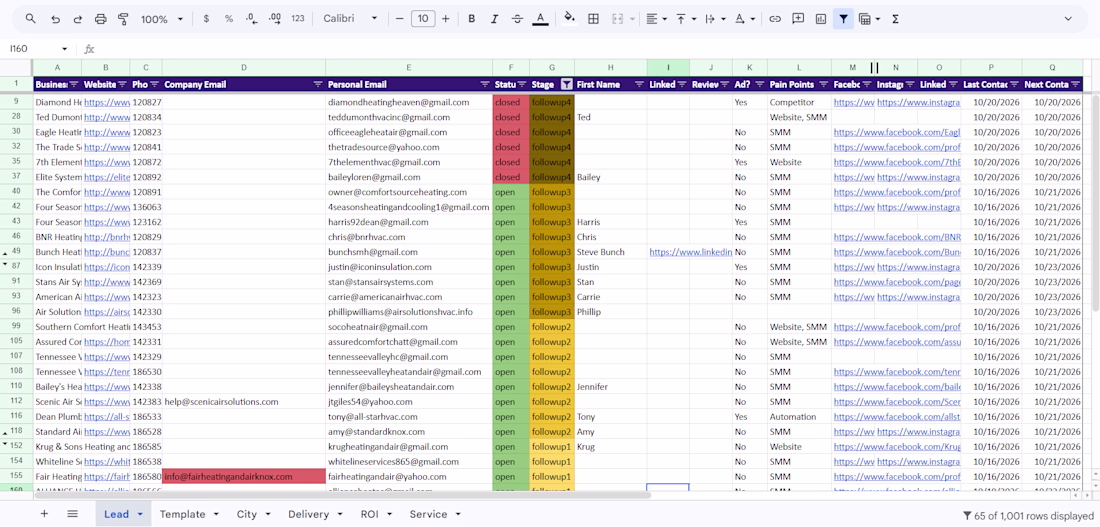
Task: Toggle italic formatting
Action: pyautogui.click(x=495, y=19)
